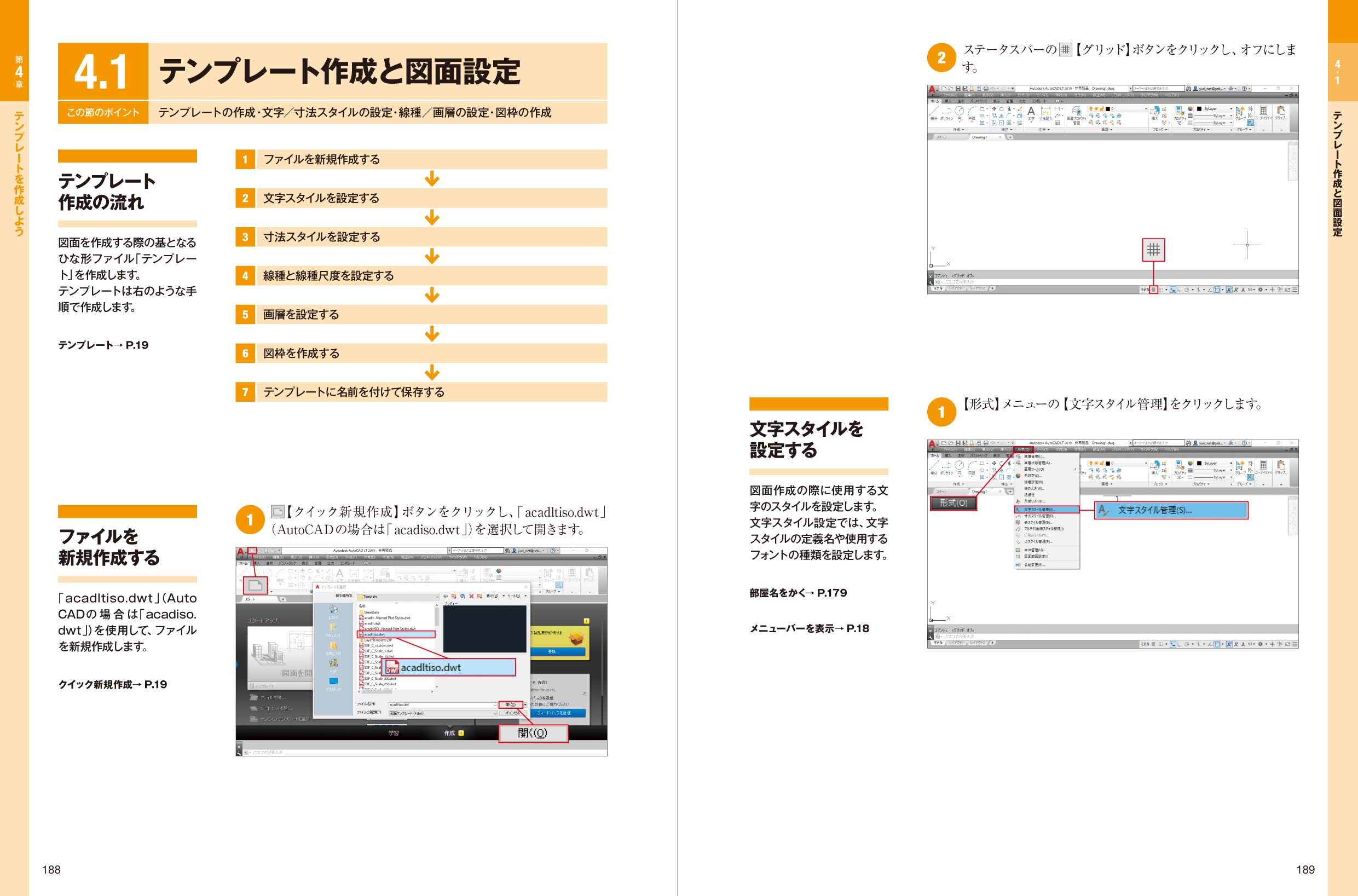Toggle Ortho mode button in grid-off screenshot status bar

tap(1180, 290)
